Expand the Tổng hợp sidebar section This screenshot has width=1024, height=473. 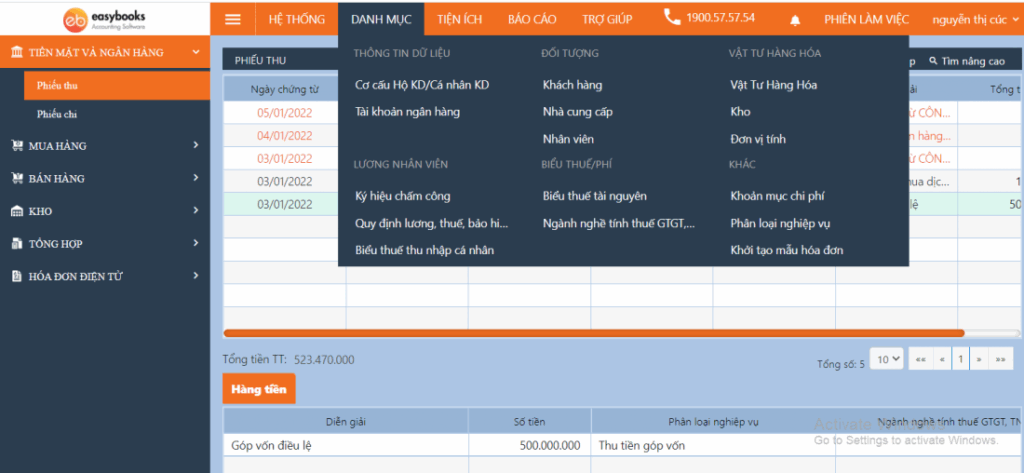[195, 243]
